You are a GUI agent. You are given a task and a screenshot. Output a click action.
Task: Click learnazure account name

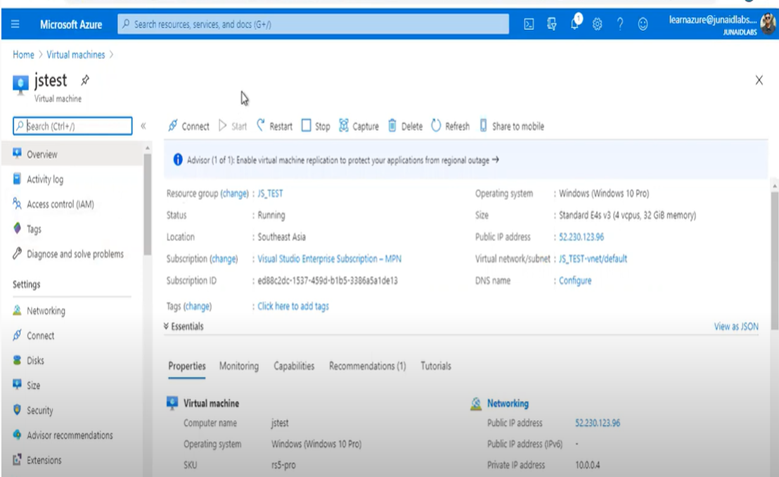pyautogui.click(x=712, y=20)
